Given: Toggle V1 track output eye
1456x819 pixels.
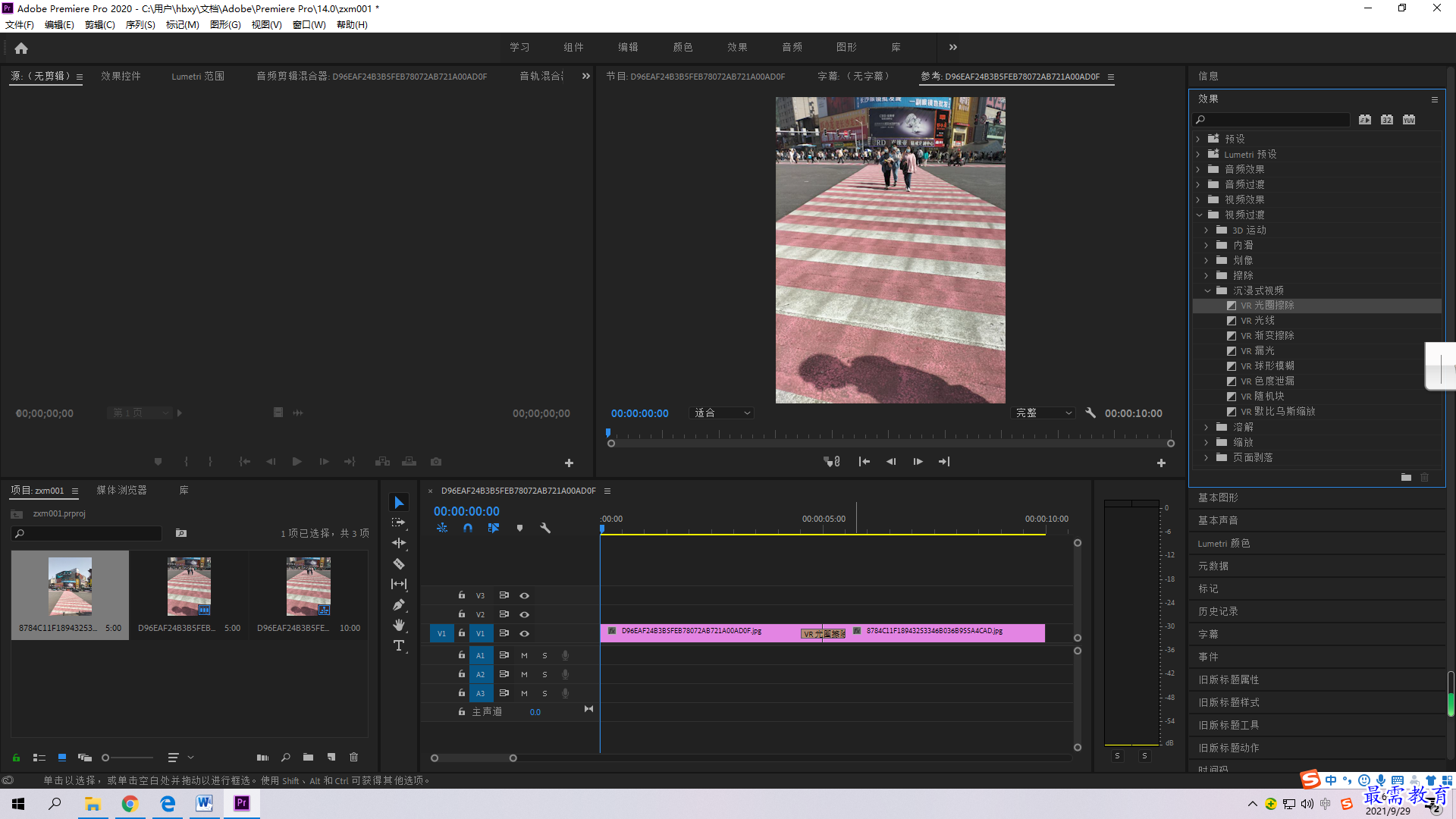Looking at the screenshot, I should point(524,633).
